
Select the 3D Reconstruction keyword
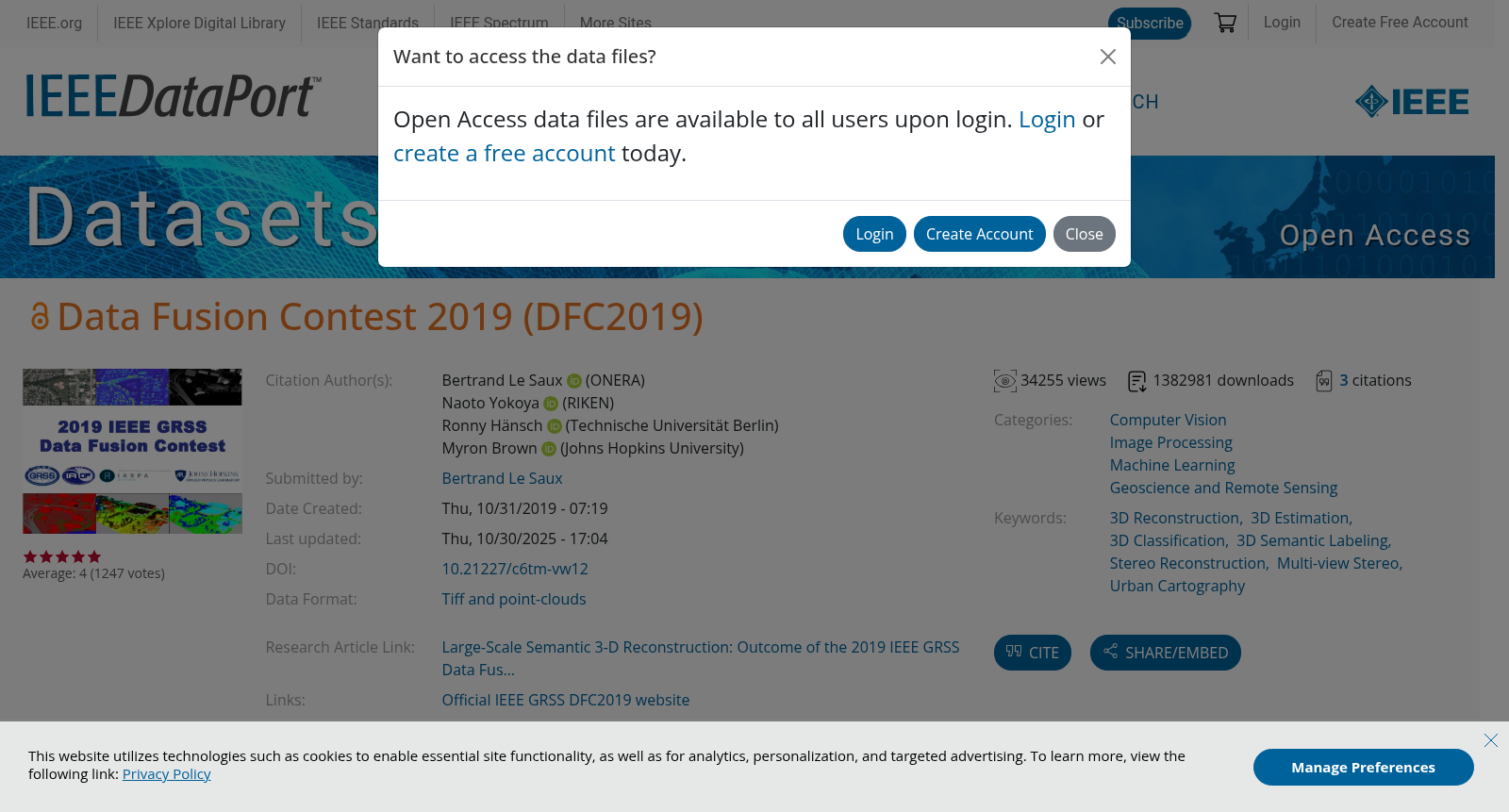(1174, 519)
